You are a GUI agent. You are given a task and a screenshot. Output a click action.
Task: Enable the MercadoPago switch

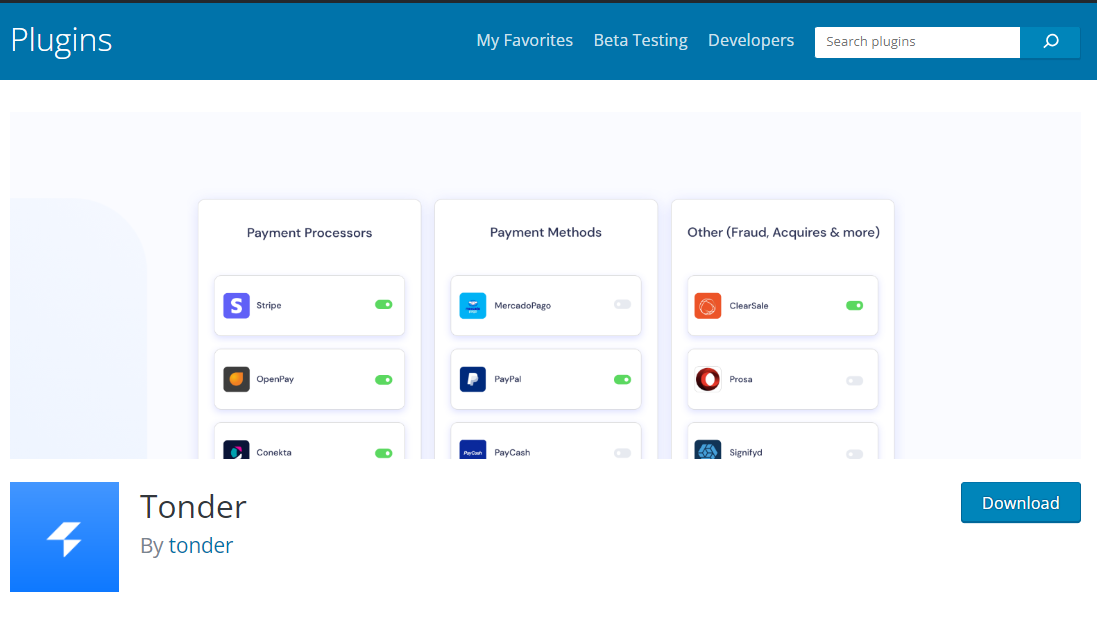[x=623, y=304]
